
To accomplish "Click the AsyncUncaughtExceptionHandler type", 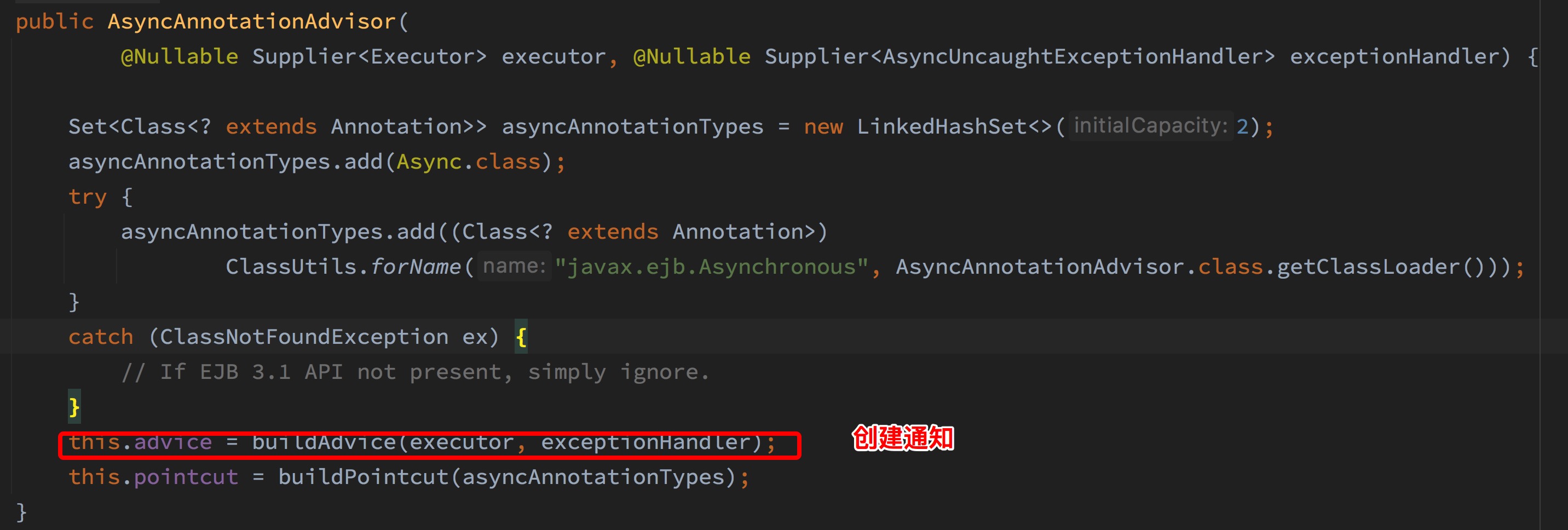I will (1072, 56).
